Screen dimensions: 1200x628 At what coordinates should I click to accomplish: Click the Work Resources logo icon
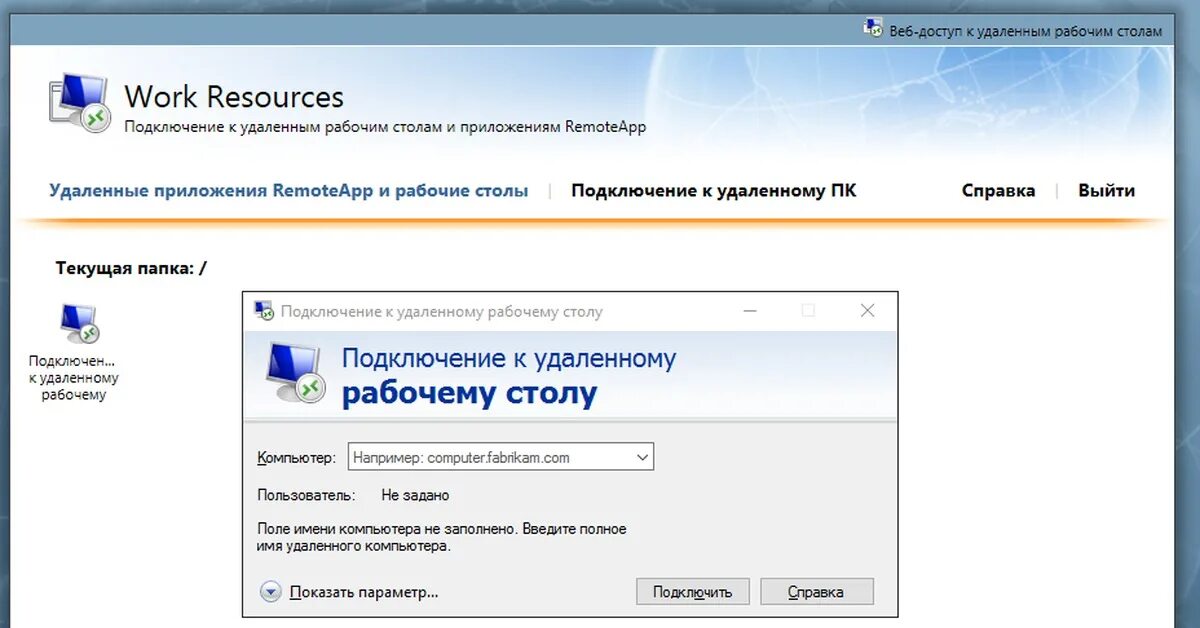click(x=79, y=102)
